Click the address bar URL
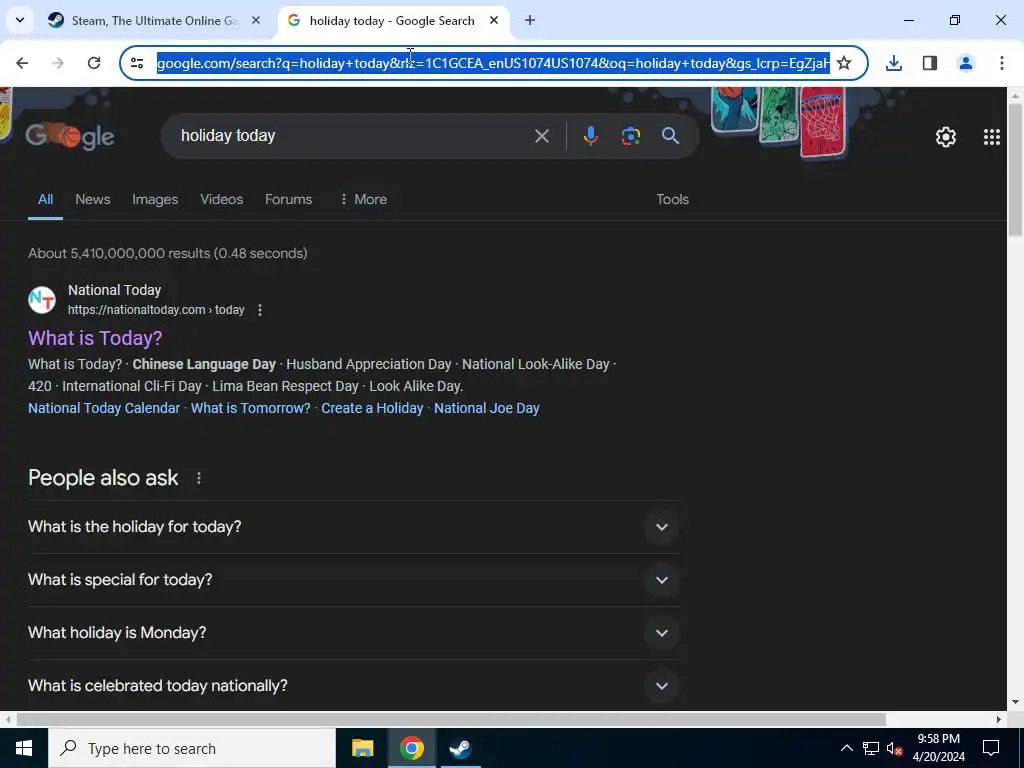Image resolution: width=1024 pixels, height=768 pixels. [x=493, y=63]
